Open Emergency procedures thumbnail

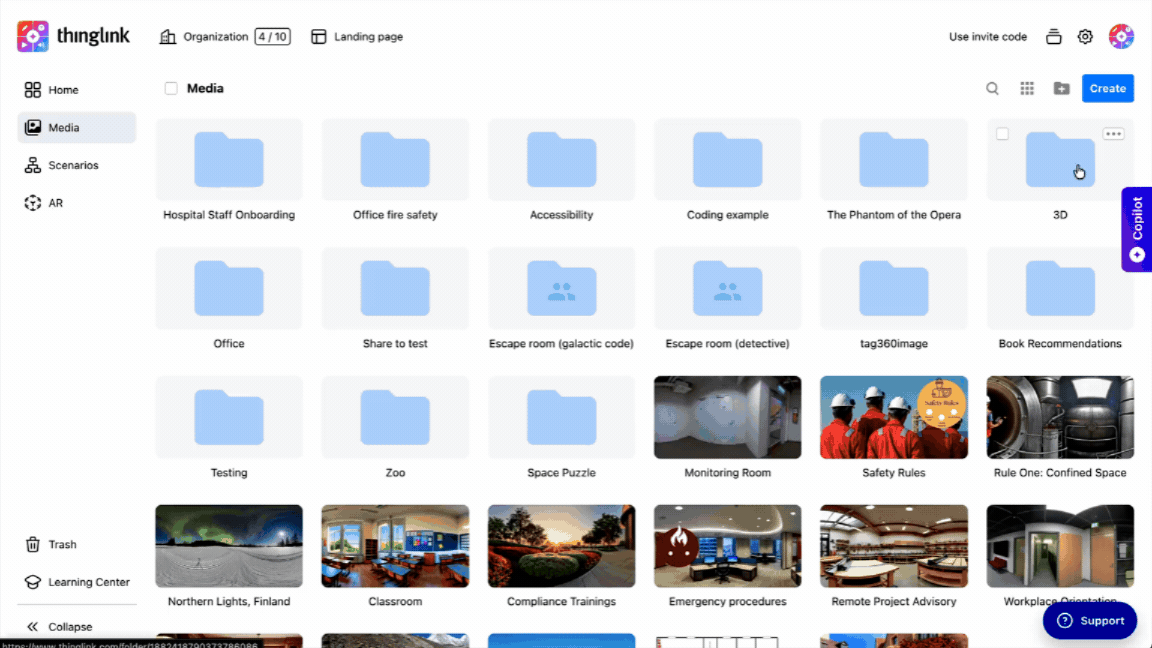point(727,546)
